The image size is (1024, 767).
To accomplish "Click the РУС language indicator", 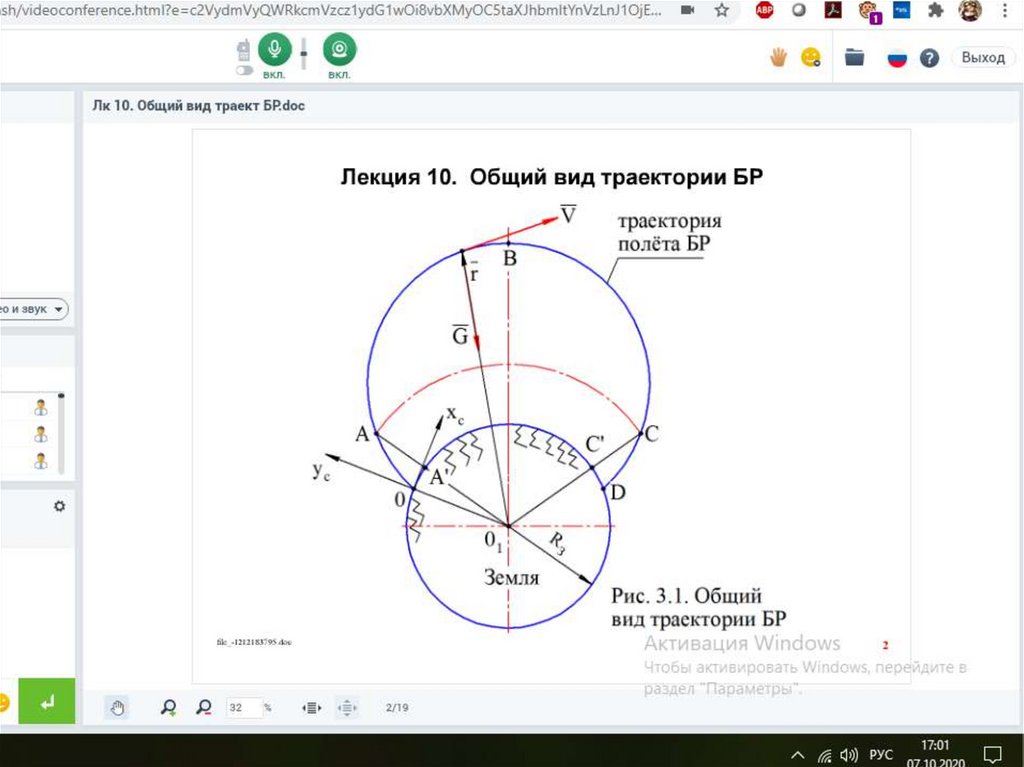I will coord(880,755).
